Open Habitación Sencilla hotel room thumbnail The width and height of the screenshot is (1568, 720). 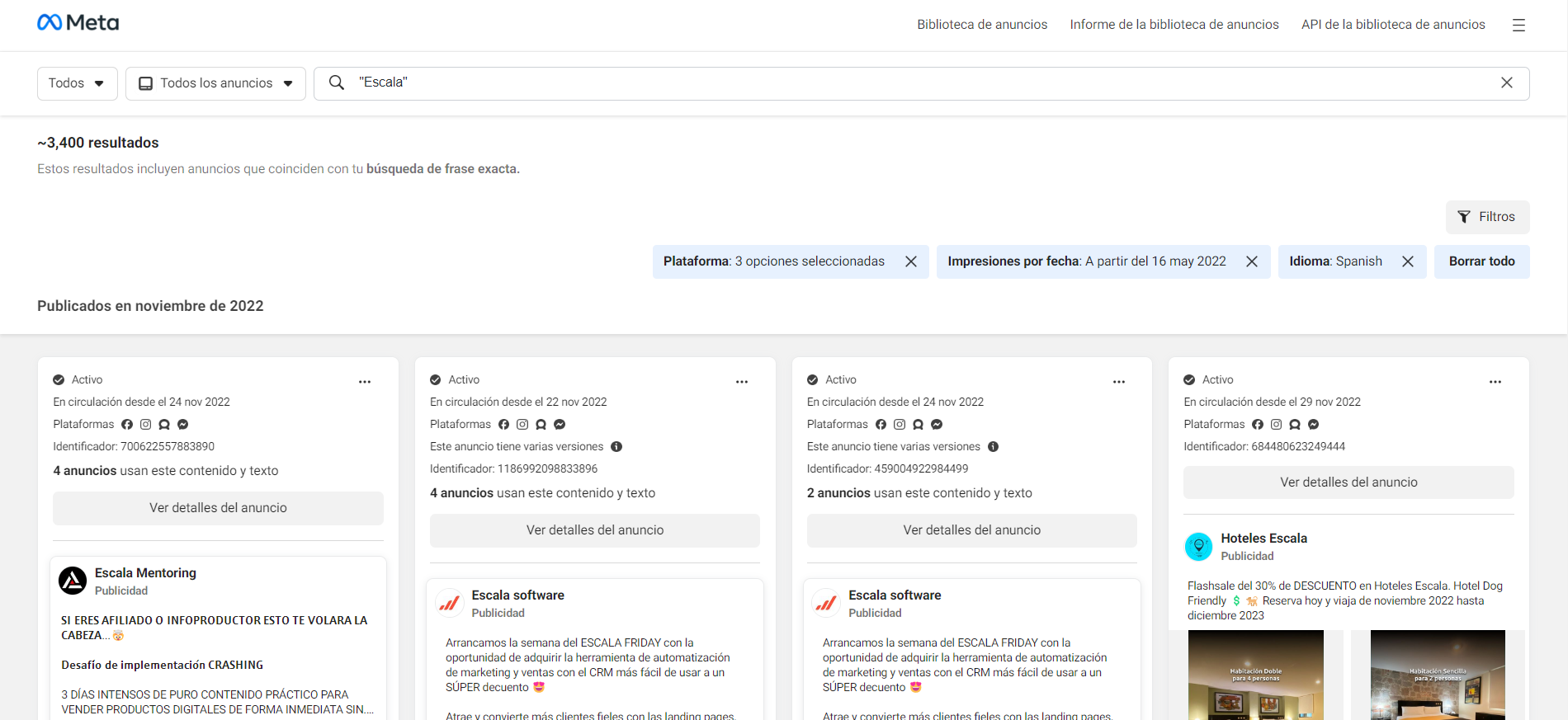click(x=1438, y=675)
